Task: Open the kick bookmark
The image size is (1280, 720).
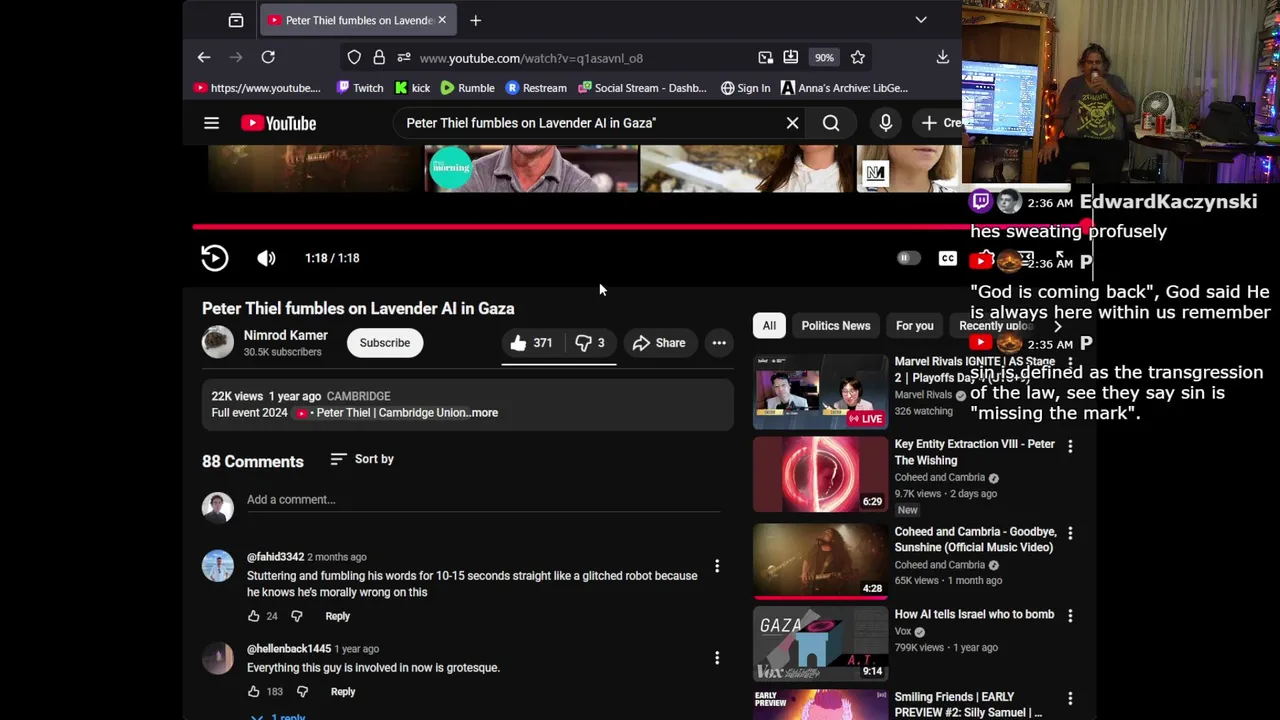Action: pyautogui.click(x=412, y=88)
